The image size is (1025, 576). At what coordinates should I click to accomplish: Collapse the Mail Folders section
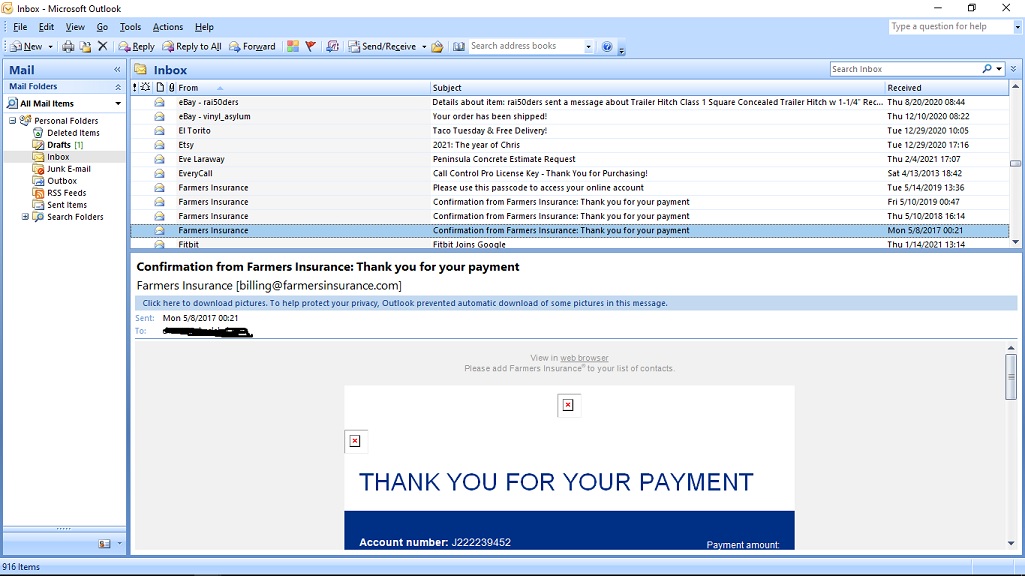click(x=118, y=86)
